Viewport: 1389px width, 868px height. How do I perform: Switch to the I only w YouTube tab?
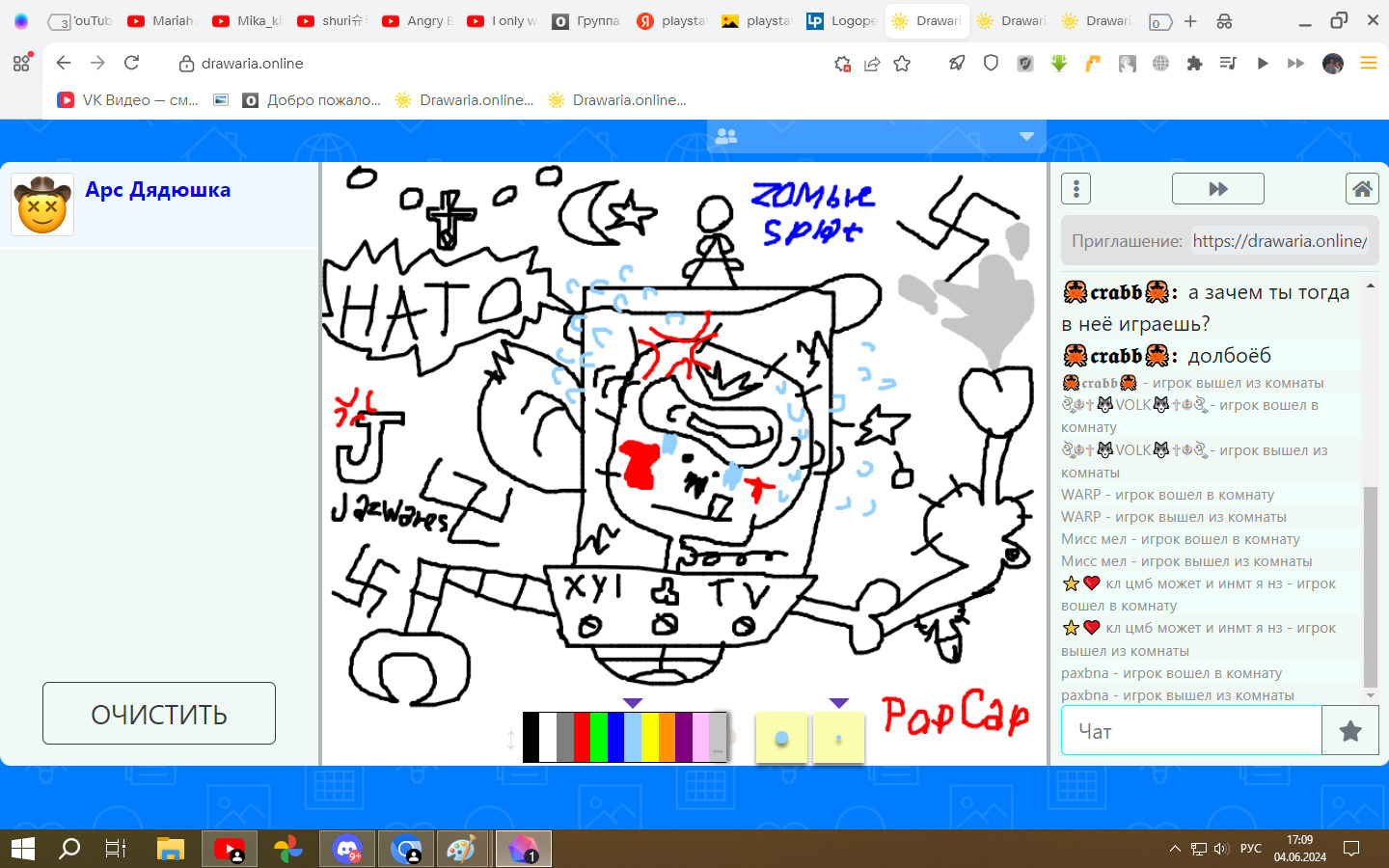[501, 21]
